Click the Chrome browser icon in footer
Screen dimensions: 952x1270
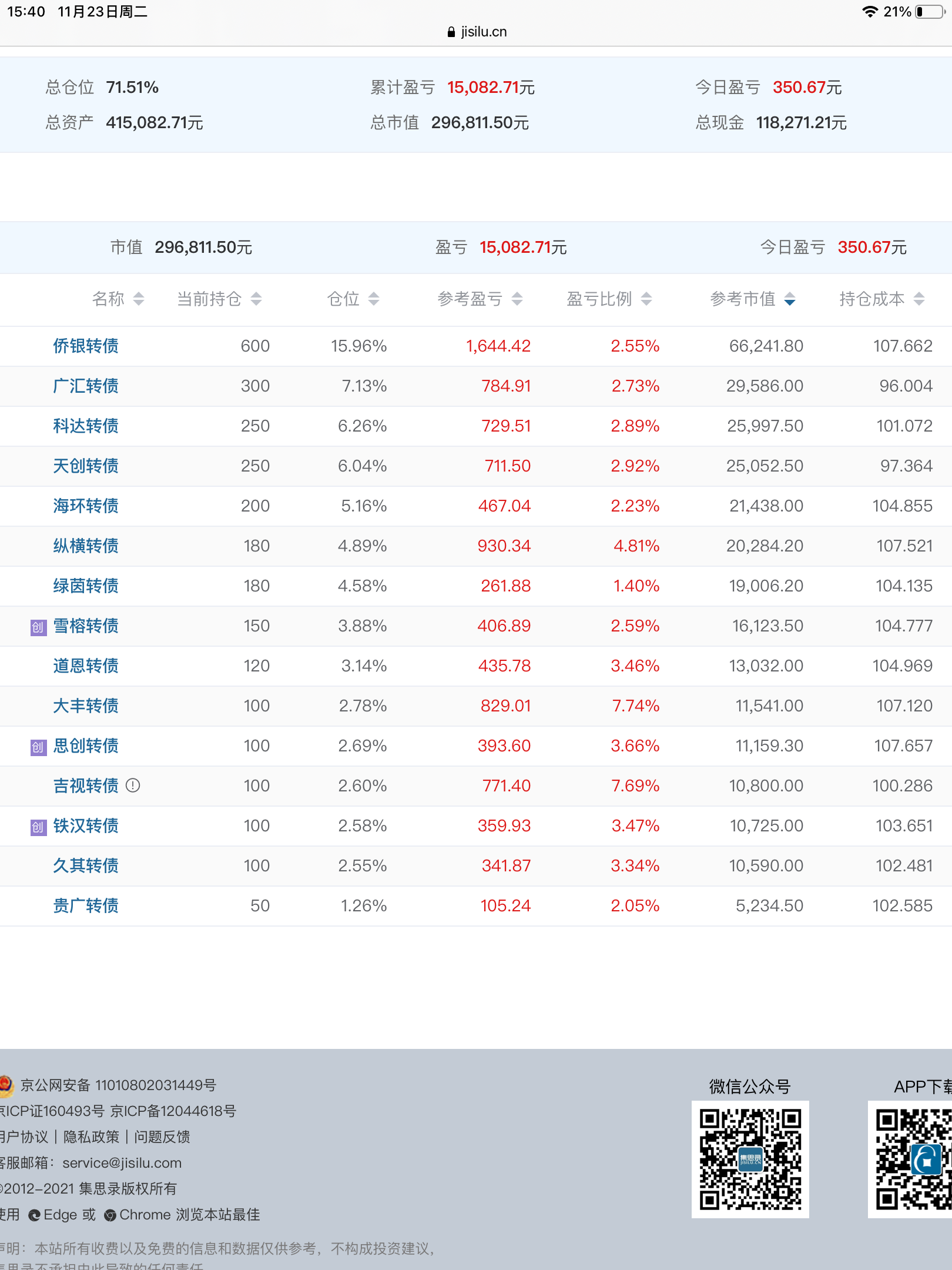(110, 1215)
